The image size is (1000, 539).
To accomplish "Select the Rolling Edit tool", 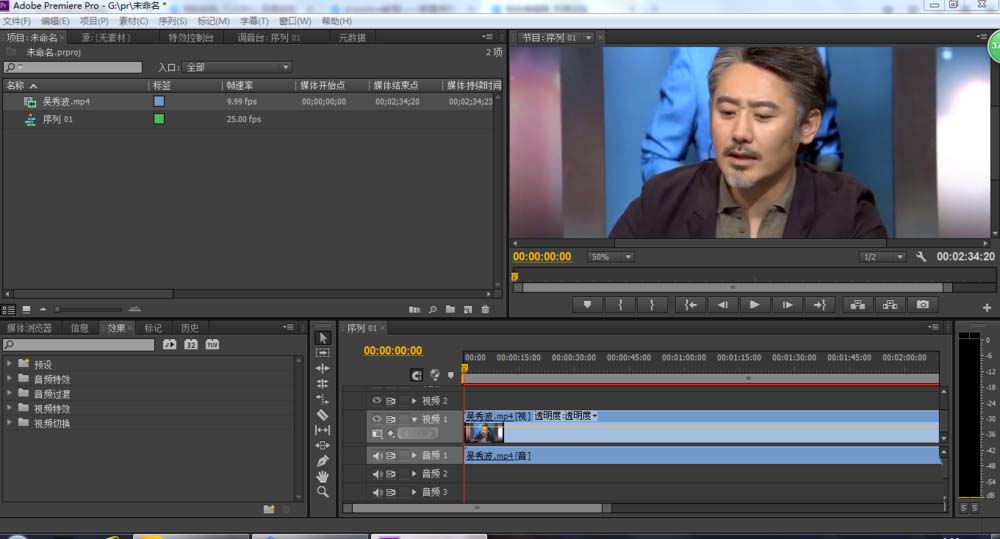I will pyautogui.click(x=323, y=384).
